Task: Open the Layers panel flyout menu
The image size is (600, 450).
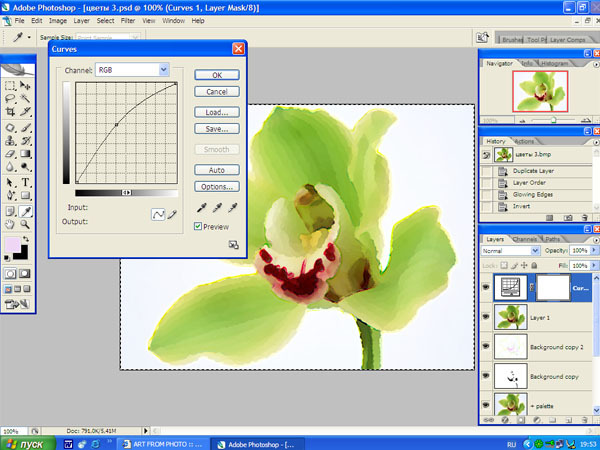Action: click(x=596, y=240)
